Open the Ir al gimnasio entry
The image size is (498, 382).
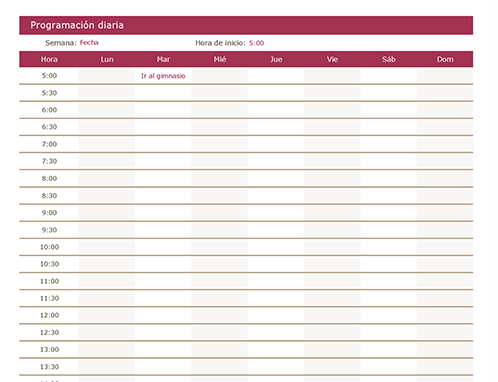(163, 76)
